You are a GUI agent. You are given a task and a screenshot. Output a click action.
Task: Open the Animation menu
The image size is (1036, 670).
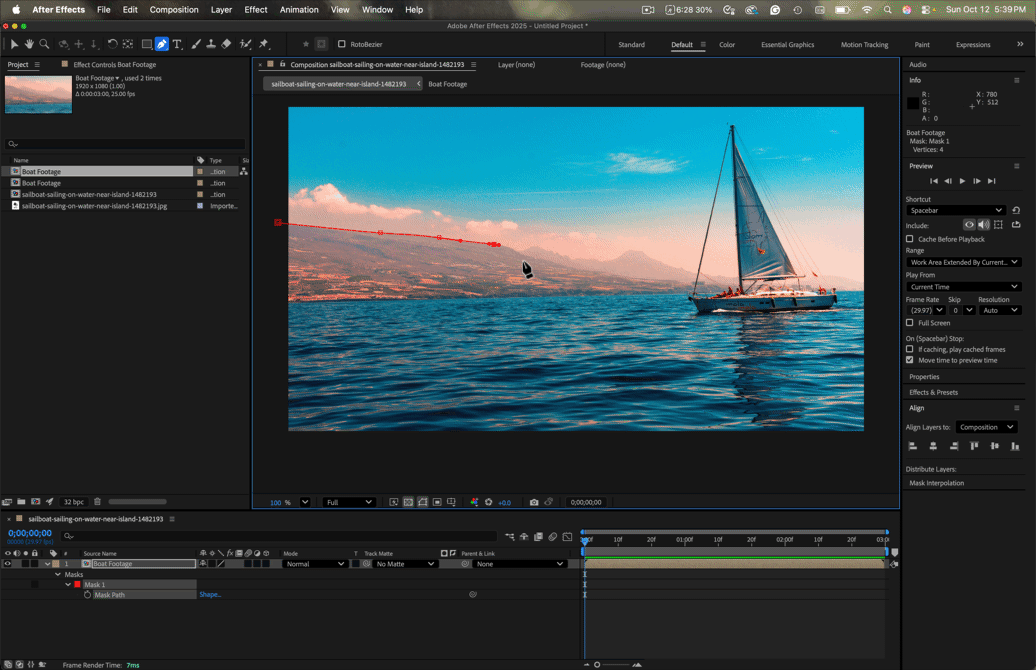point(299,9)
